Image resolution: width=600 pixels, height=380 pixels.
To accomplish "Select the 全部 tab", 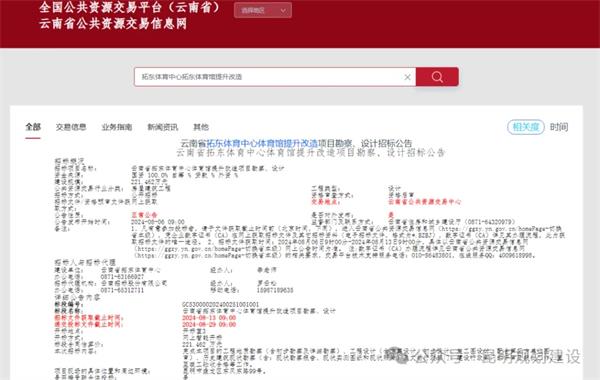I will (x=33, y=127).
